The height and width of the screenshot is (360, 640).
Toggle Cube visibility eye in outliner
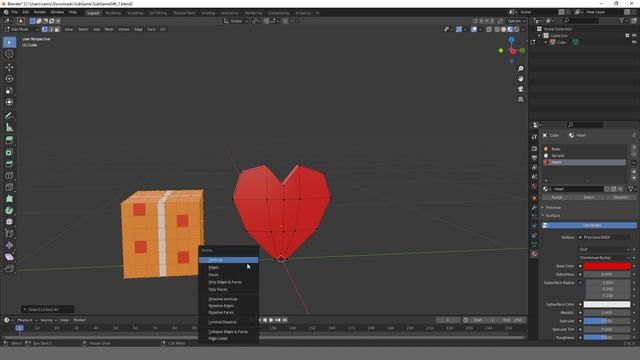(634, 42)
